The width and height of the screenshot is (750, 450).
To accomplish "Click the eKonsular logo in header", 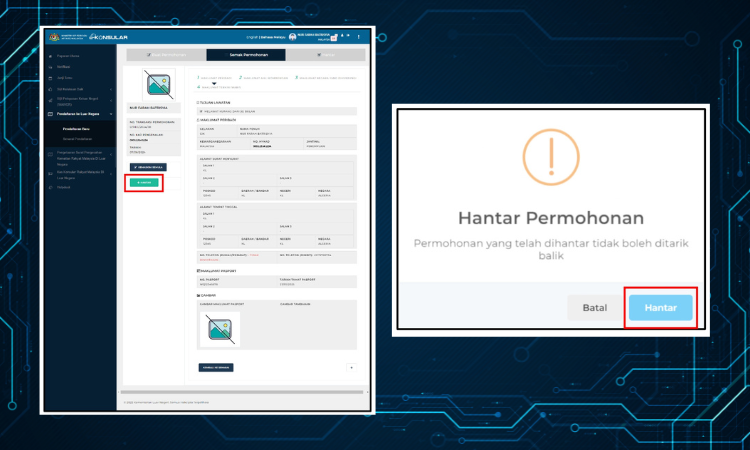I will 109,37.
